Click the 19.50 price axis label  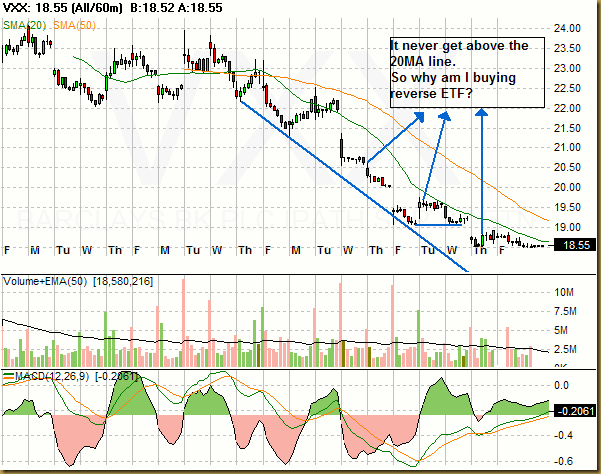(x=567, y=207)
